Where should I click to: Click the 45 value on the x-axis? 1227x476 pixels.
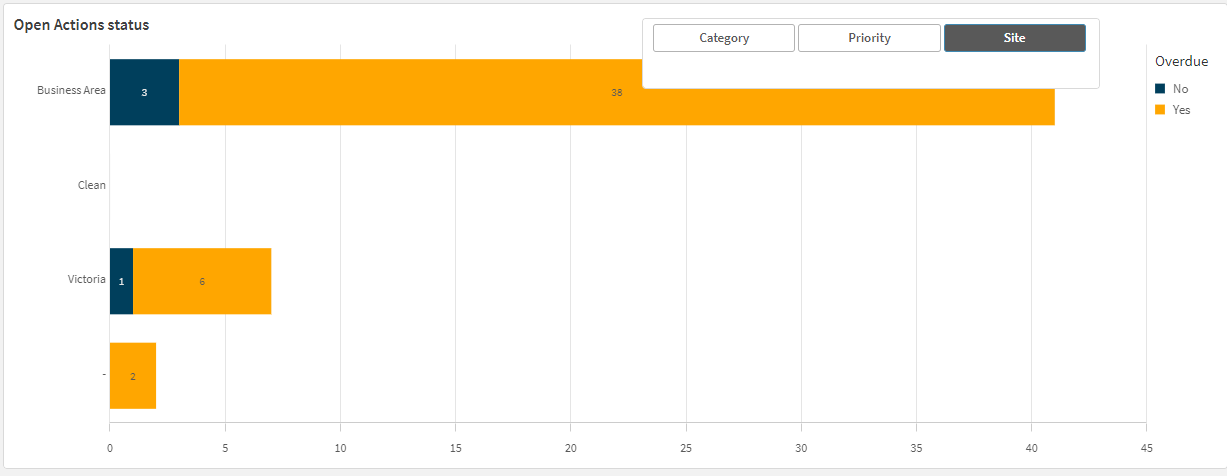pos(1146,448)
